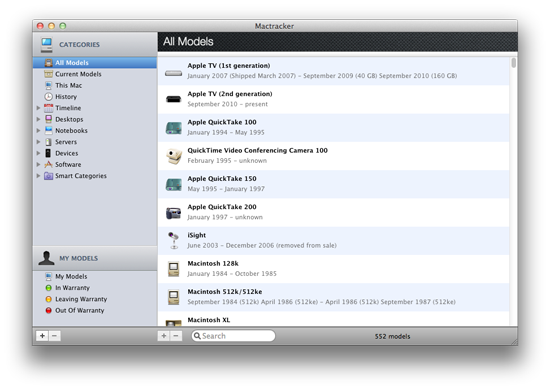This screenshot has height=390, width=550.
Task: Click the QuickTake 150 camera icon
Action: coord(174,184)
